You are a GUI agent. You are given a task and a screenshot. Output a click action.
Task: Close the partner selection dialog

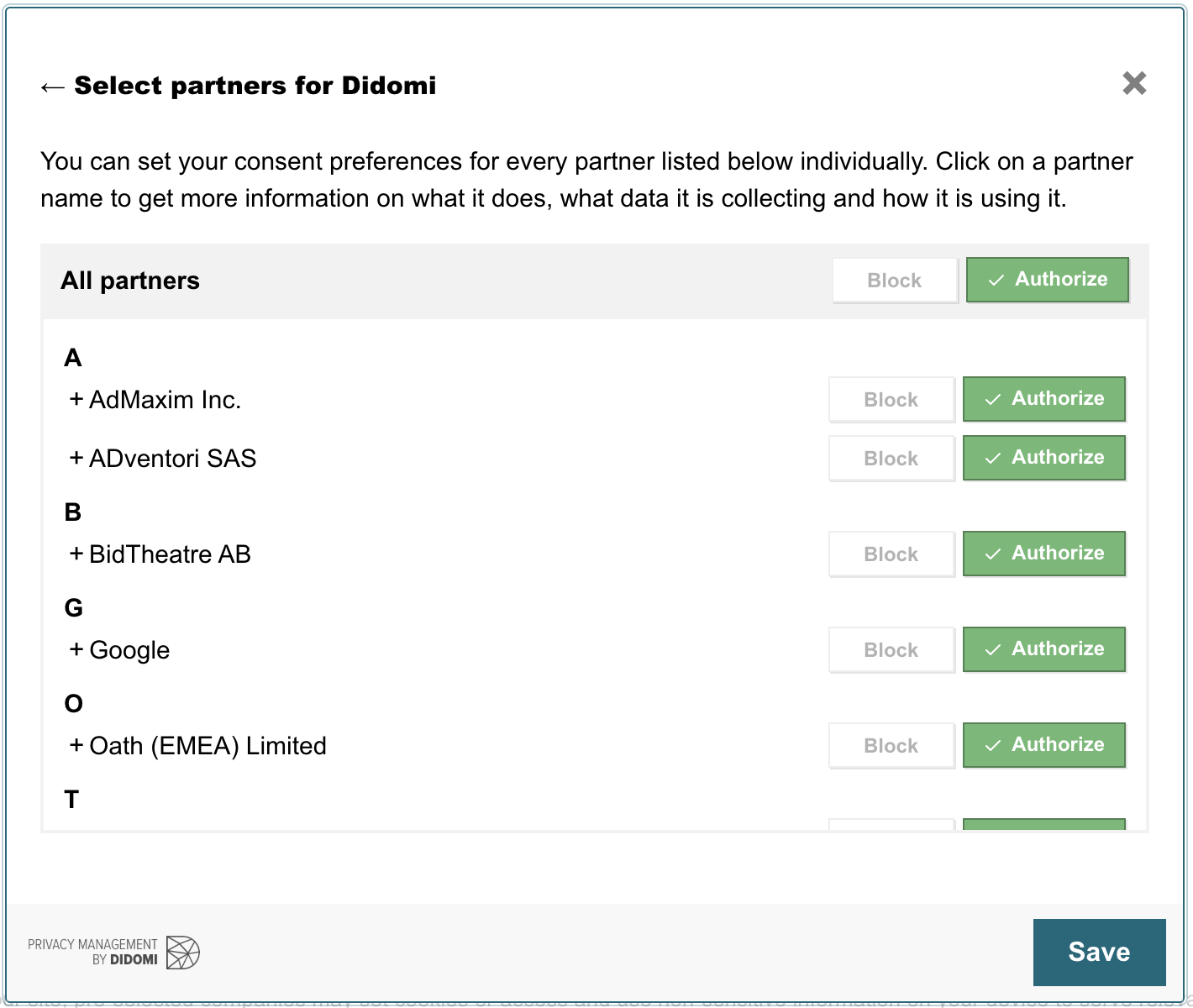tap(1134, 83)
